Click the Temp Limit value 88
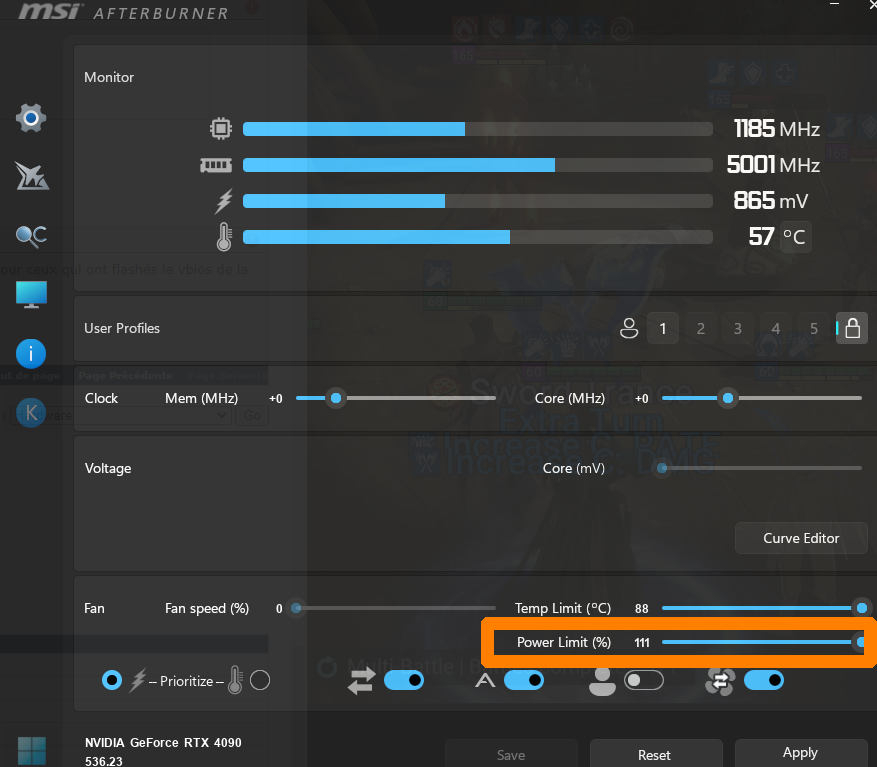This screenshot has width=877, height=767. pyautogui.click(x=642, y=609)
